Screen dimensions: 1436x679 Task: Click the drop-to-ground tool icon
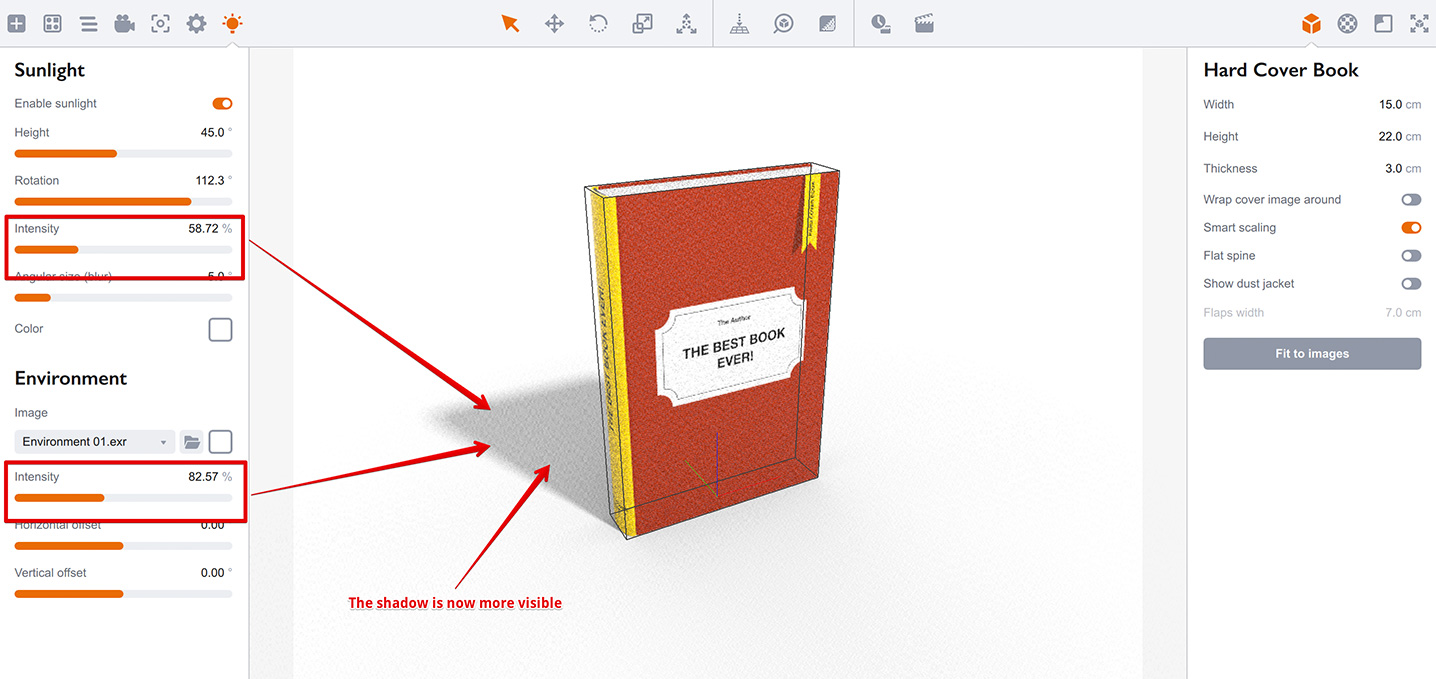coord(739,23)
